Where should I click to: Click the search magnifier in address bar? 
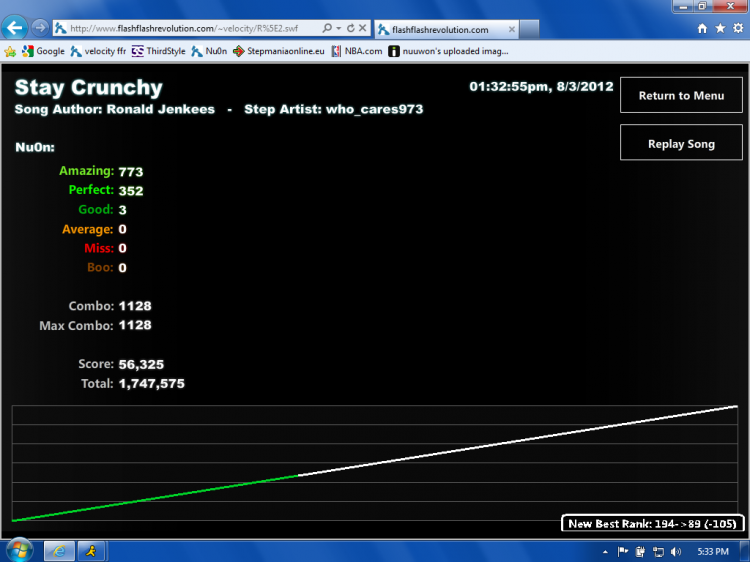[x=327, y=28]
